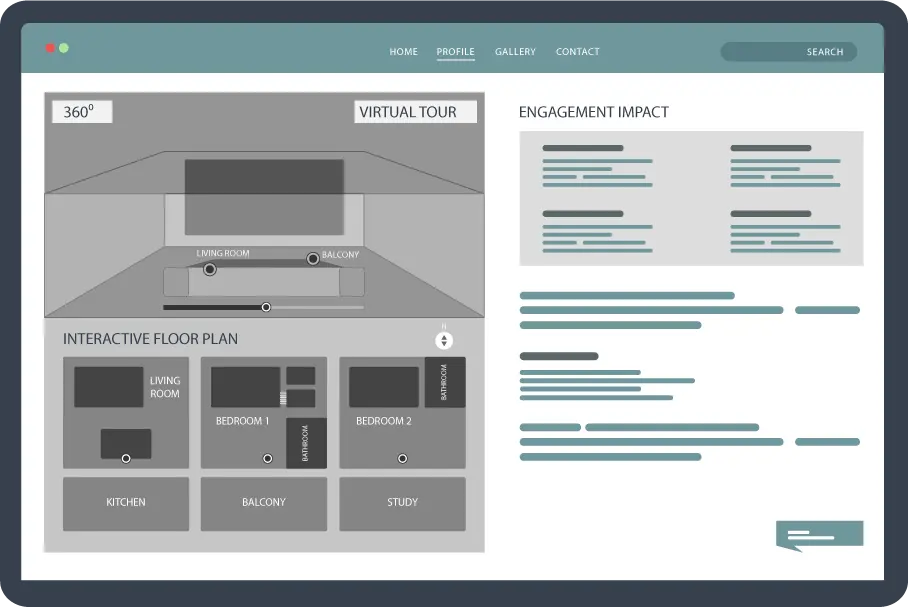Click the virtual tour progress slider handle
Screen dimensions: 908x607
pyautogui.click(x=266, y=307)
